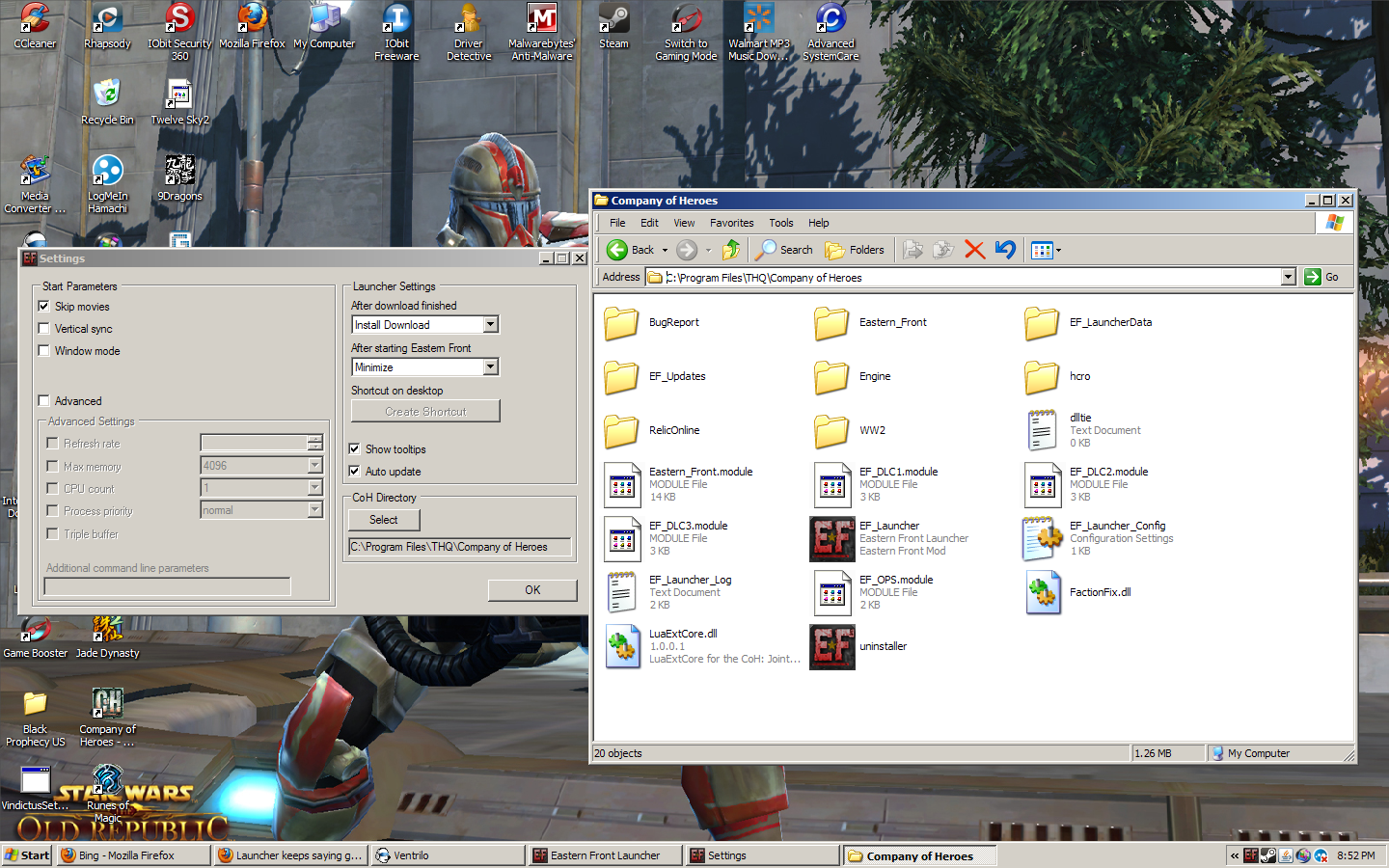The width and height of the screenshot is (1389, 868).
Task: Check the Refresh rate checkbox
Action: click(52, 443)
